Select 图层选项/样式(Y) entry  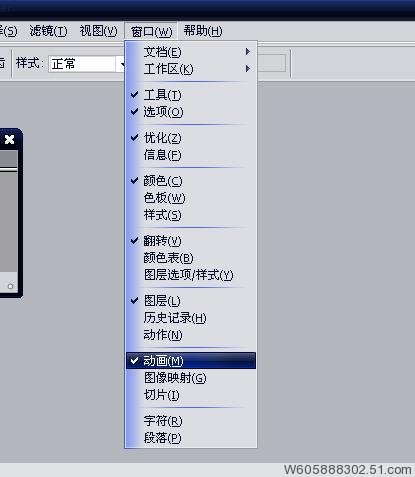click(191, 275)
